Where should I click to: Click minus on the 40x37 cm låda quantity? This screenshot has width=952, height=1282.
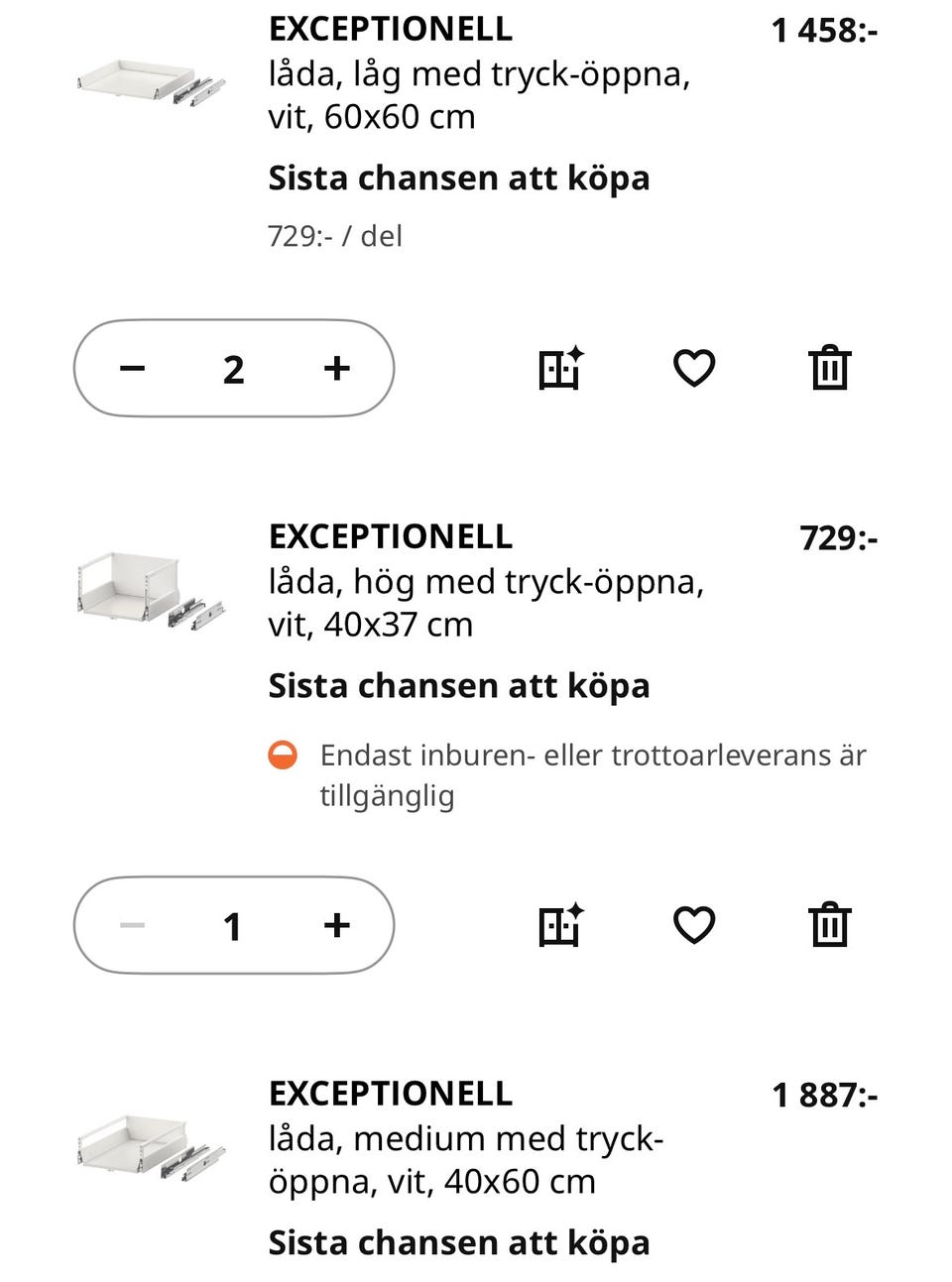click(x=132, y=925)
